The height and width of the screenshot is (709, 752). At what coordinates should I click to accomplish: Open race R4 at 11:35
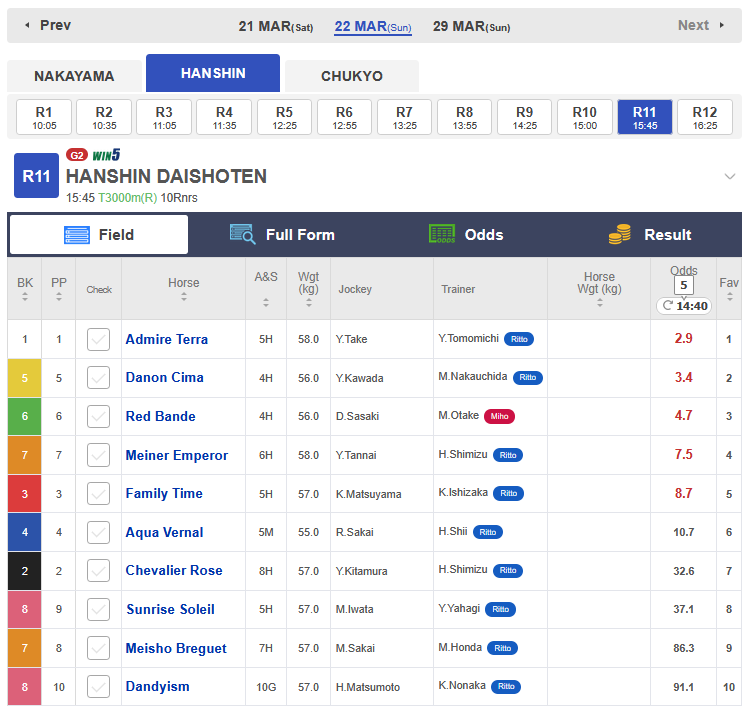224,117
